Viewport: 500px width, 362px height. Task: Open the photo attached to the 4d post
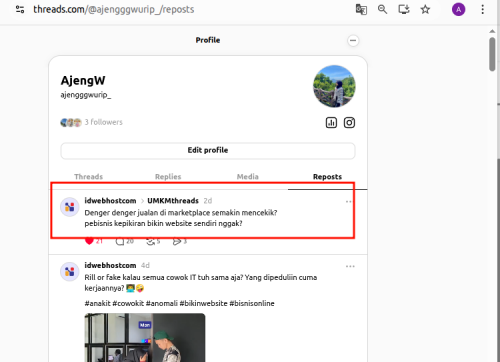145,337
